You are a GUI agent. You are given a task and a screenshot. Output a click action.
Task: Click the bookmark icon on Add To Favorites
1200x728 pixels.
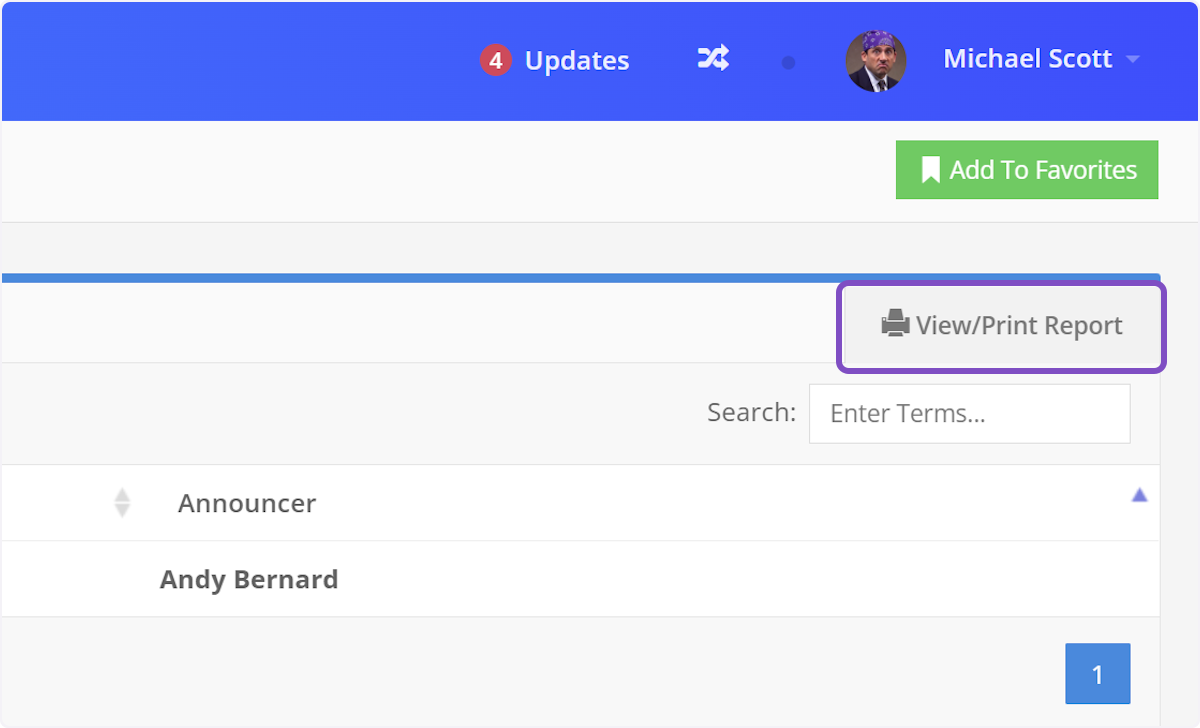(930, 170)
